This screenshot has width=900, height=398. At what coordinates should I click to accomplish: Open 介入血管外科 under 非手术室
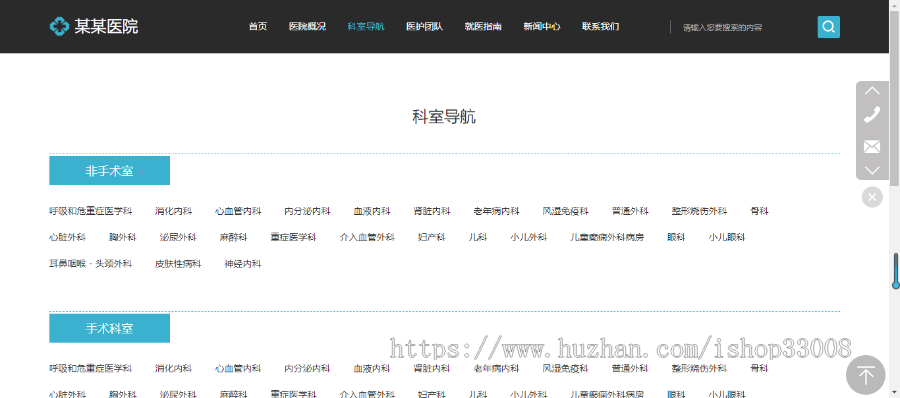(367, 237)
